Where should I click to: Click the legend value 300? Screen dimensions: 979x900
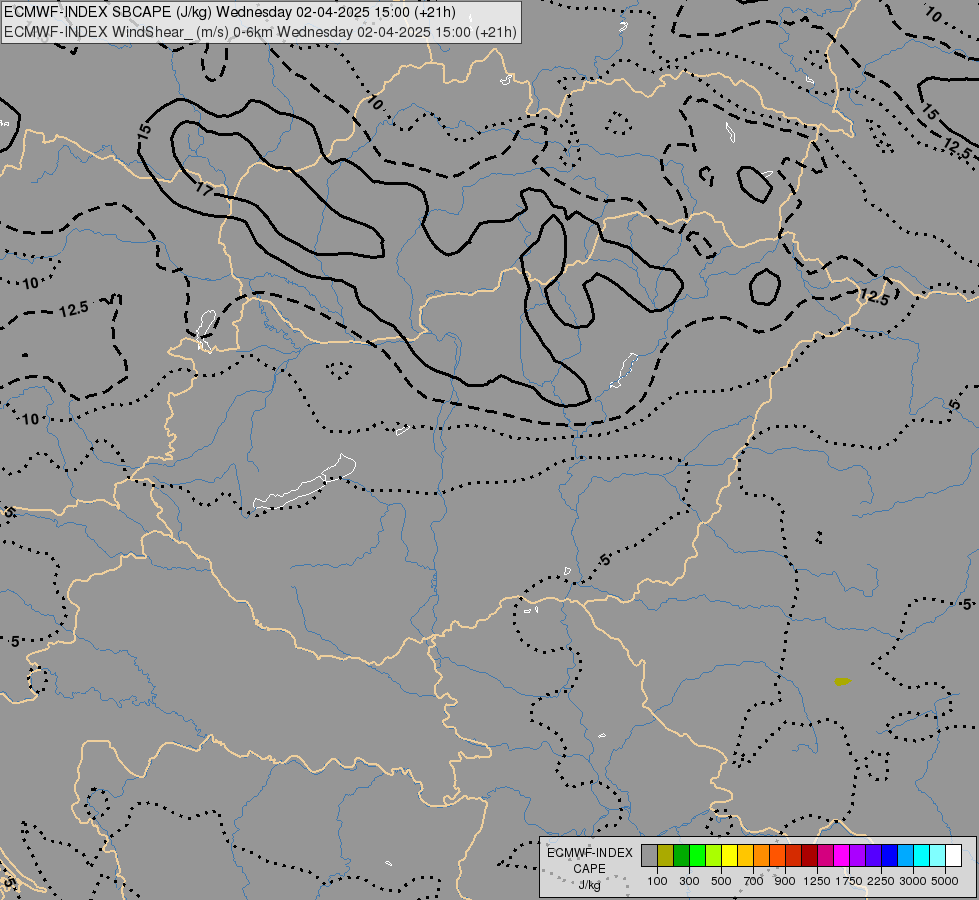689,881
